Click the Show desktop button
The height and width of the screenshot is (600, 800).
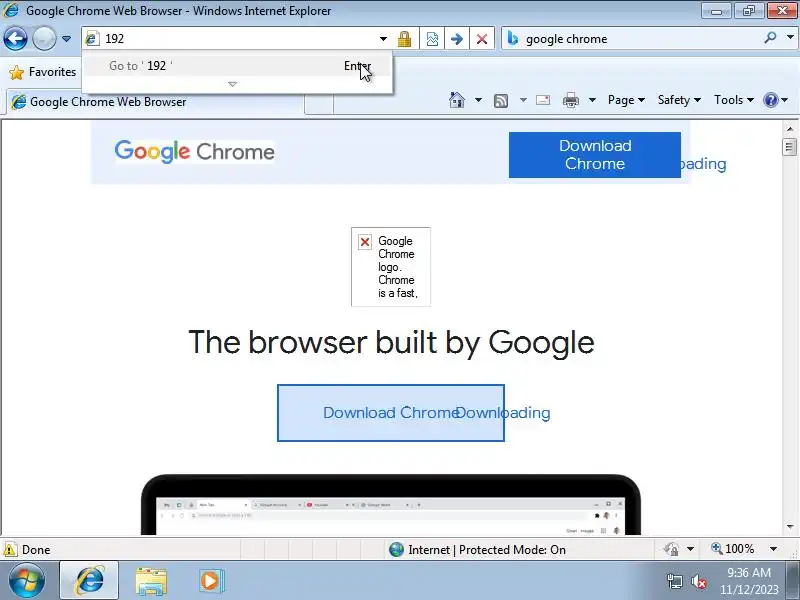(x=792, y=581)
